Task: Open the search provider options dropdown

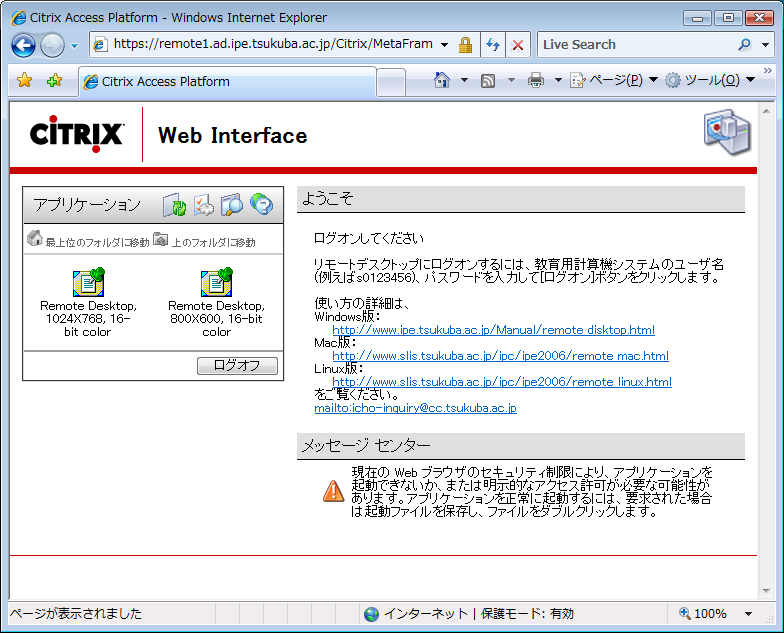Action: [766, 44]
